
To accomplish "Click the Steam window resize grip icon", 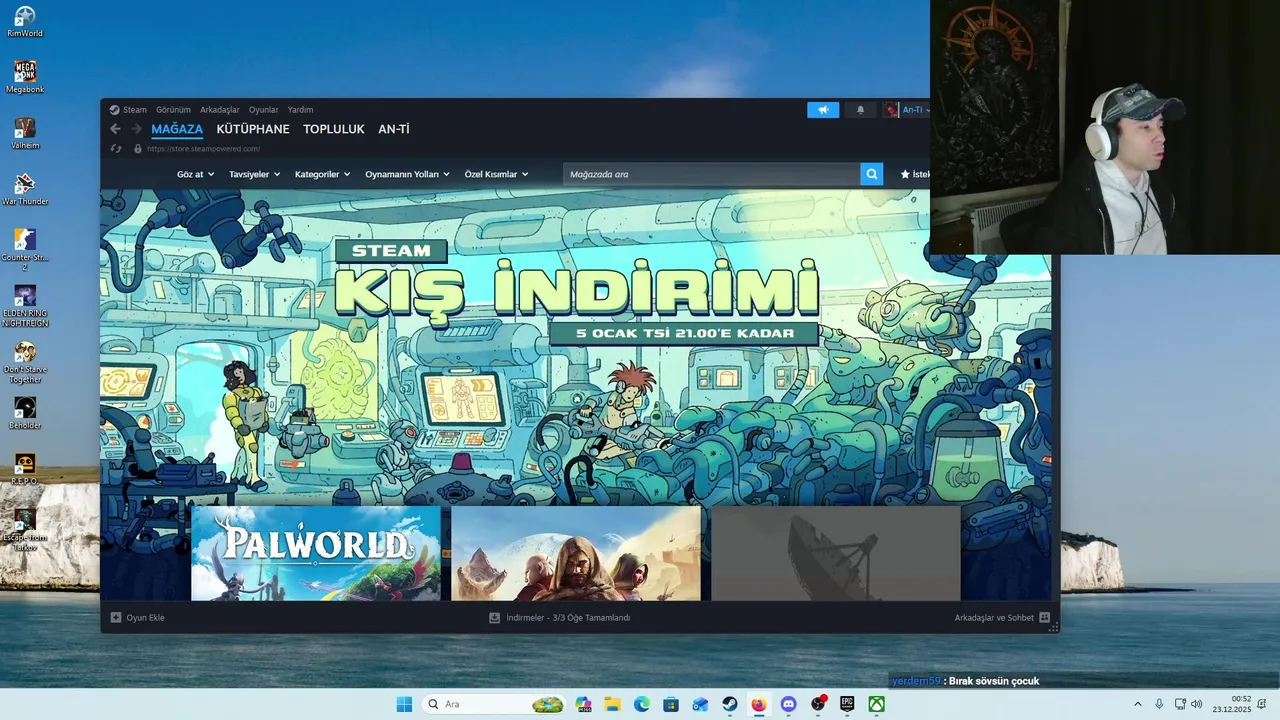I will tap(1053, 628).
